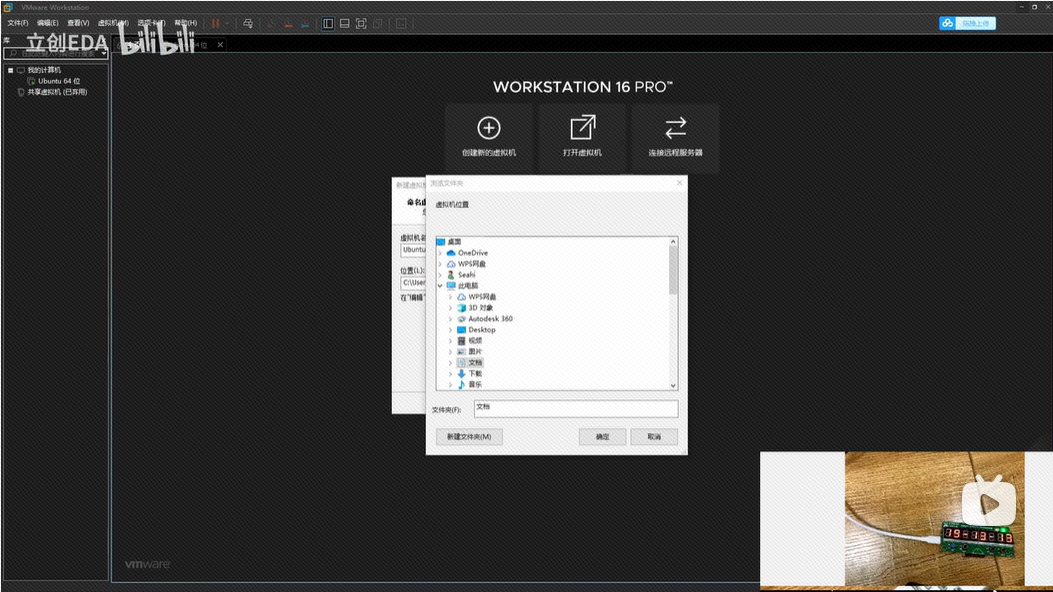Open the 虚拟机(M) menu

click(113, 23)
